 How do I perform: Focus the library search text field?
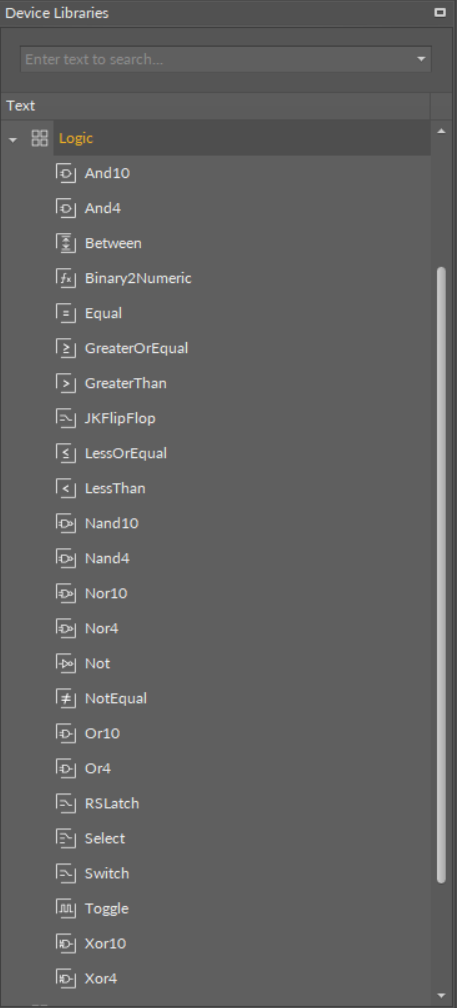click(x=217, y=59)
